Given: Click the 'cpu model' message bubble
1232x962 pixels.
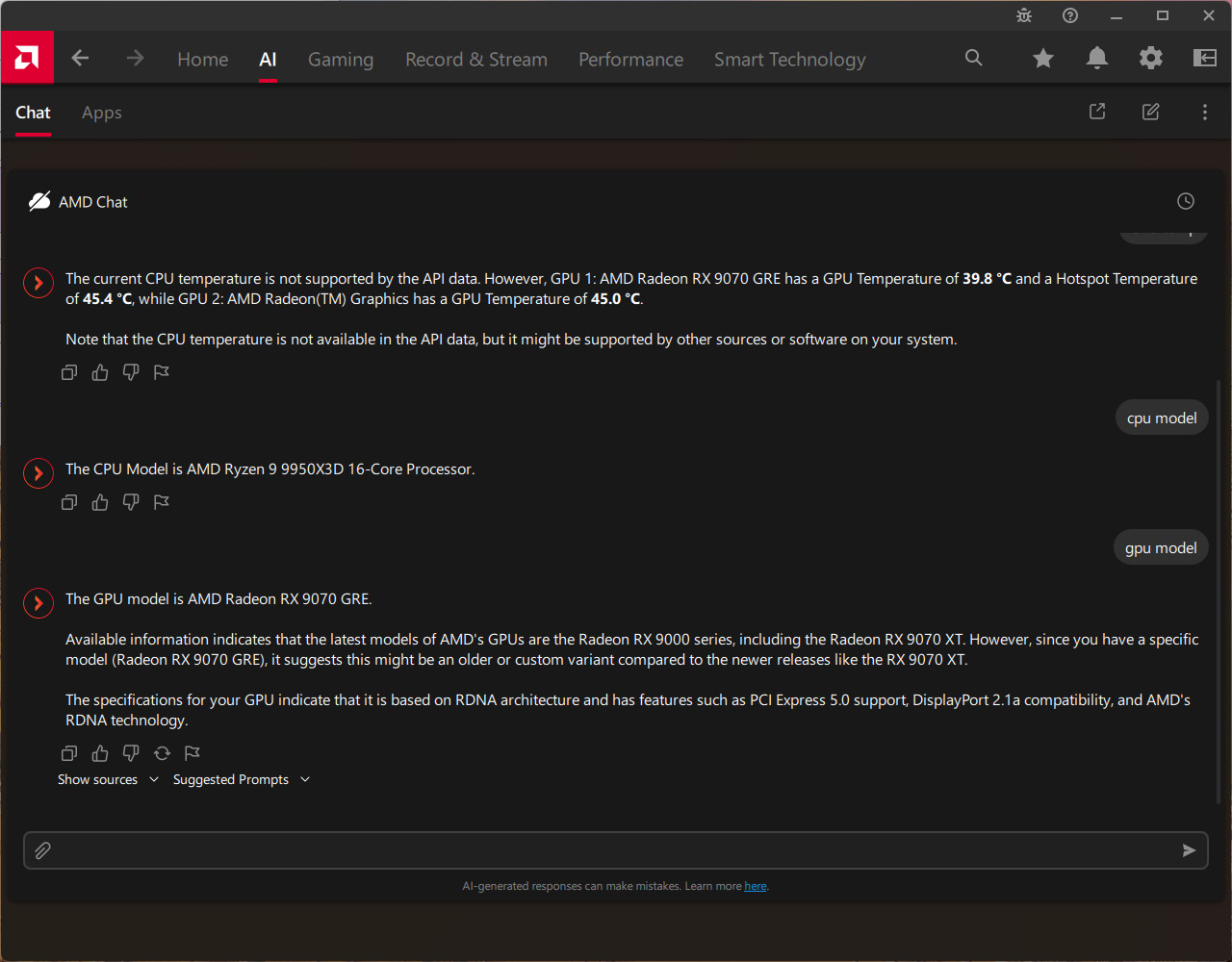Looking at the screenshot, I should pyautogui.click(x=1162, y=418).
